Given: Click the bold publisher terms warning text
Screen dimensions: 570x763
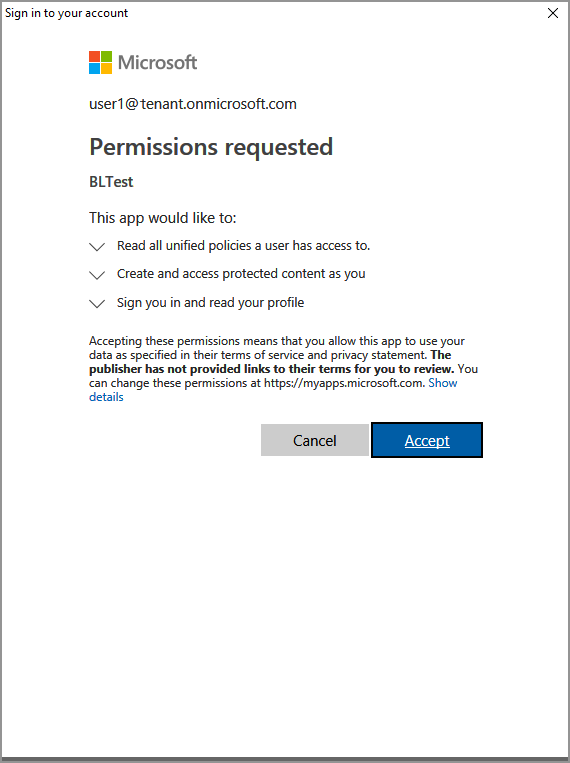Looking at the screenshot, I should click(x=272, y=362).
